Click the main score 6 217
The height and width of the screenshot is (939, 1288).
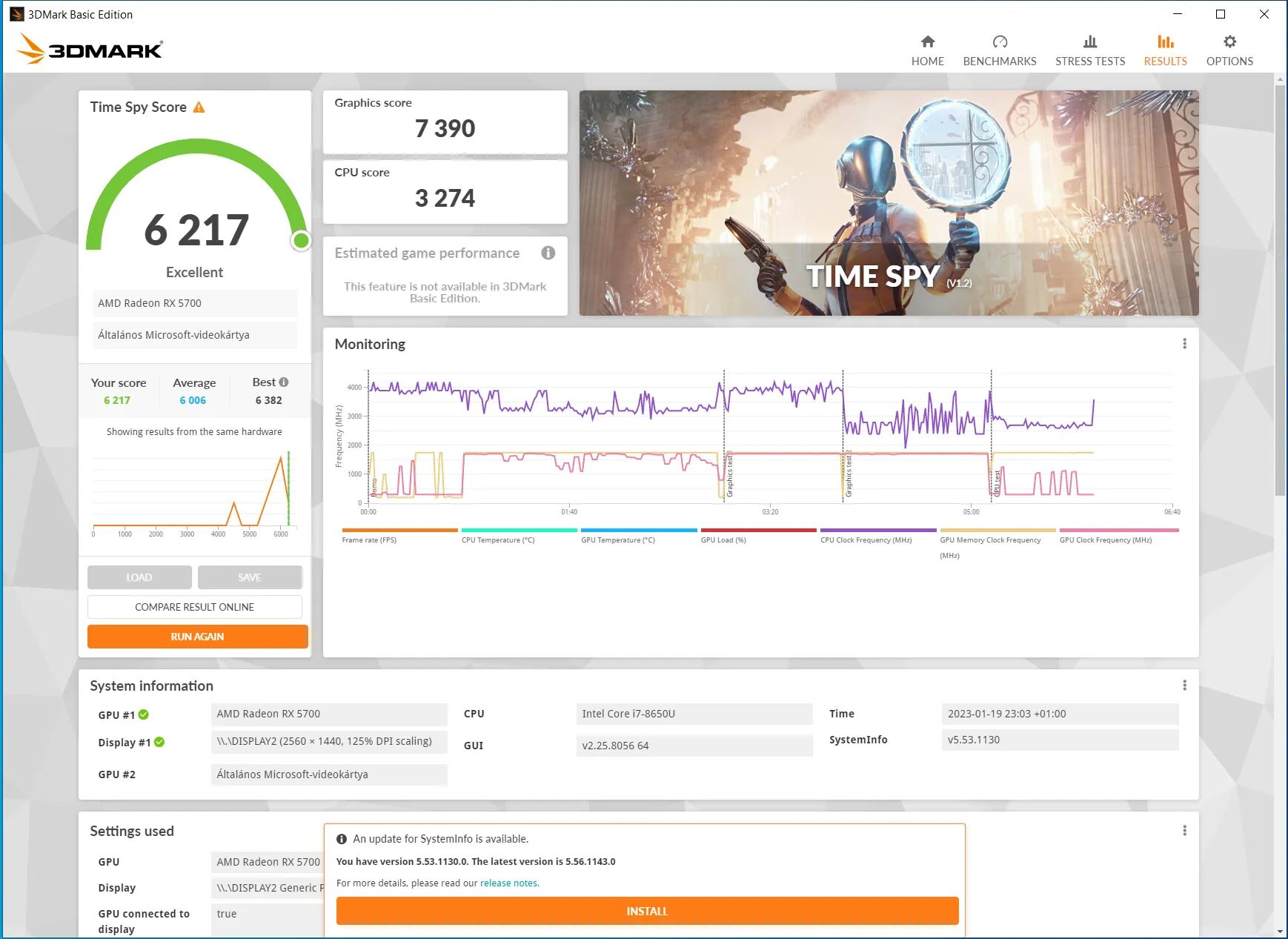click(196, 230)
